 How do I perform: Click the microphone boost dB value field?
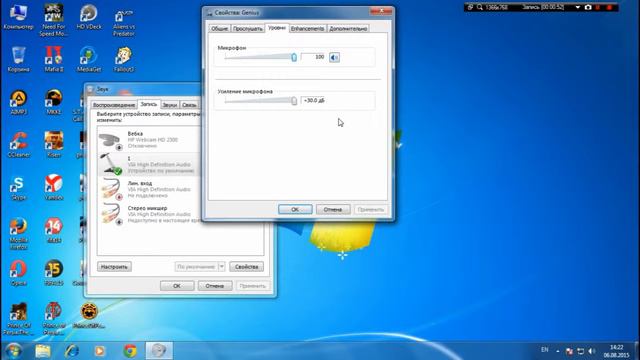click(314, 100)
